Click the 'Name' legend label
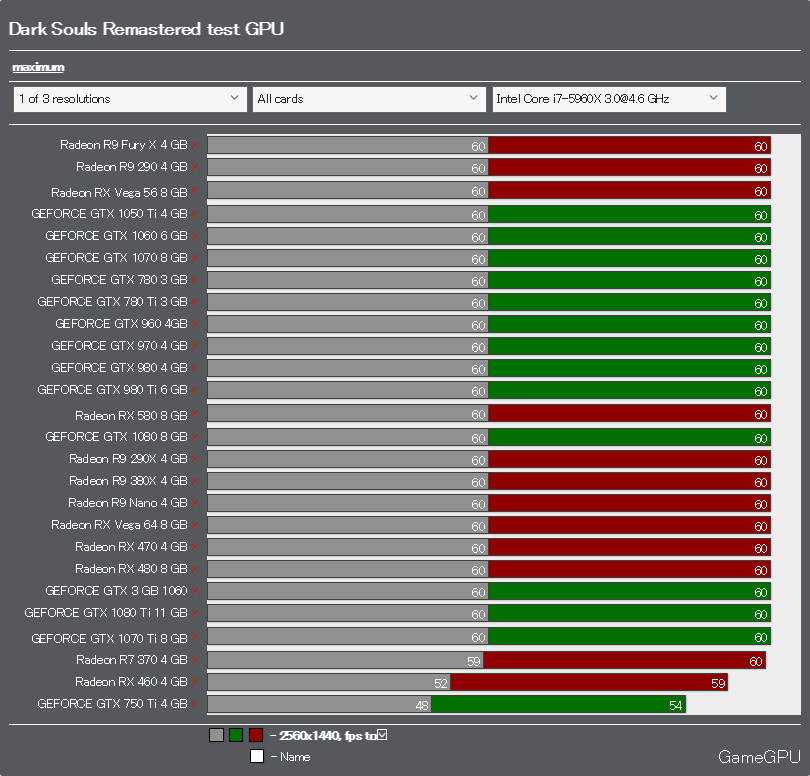The image size is (810, 776). coord(295,757)
